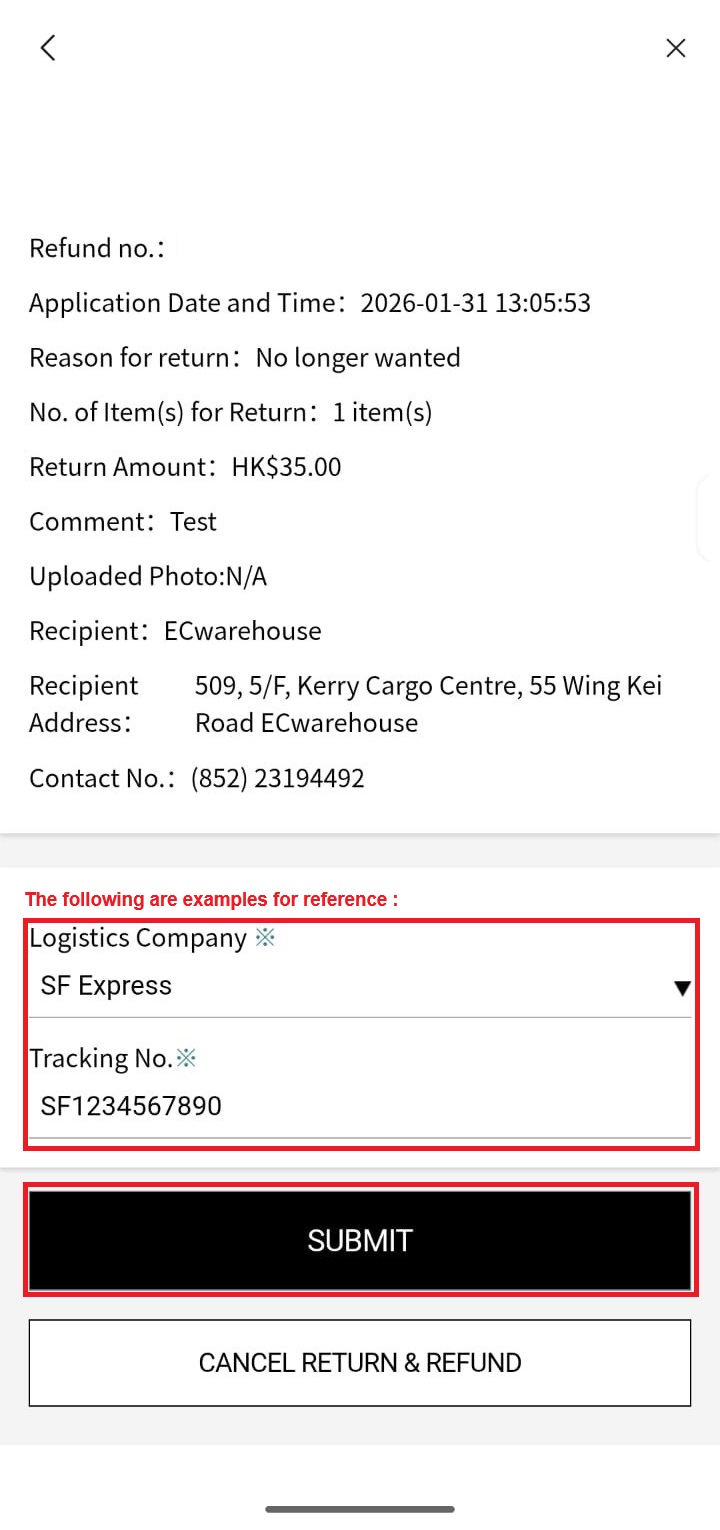The width and height of the screenshot is (720, 1530).
Task: Click the 'No longer wanted' return reason
Action: 358,358
